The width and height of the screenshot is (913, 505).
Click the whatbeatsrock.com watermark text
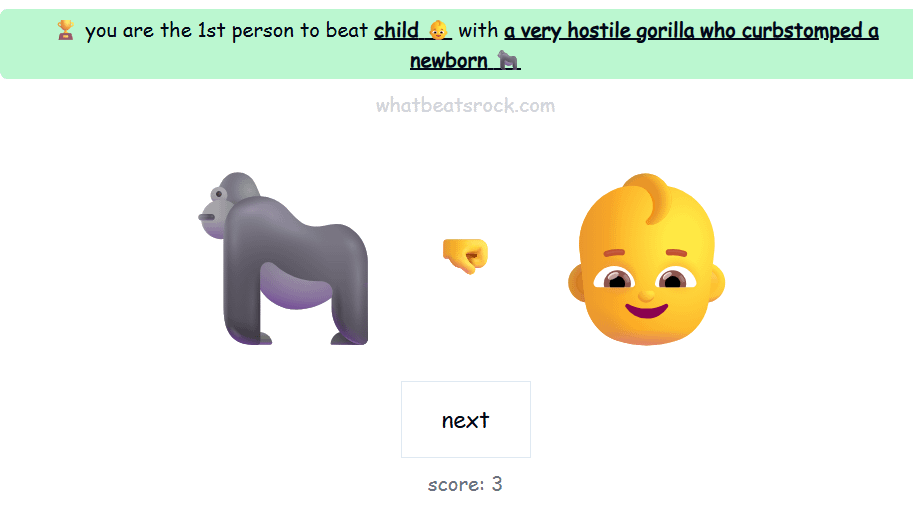pos(465,105)
